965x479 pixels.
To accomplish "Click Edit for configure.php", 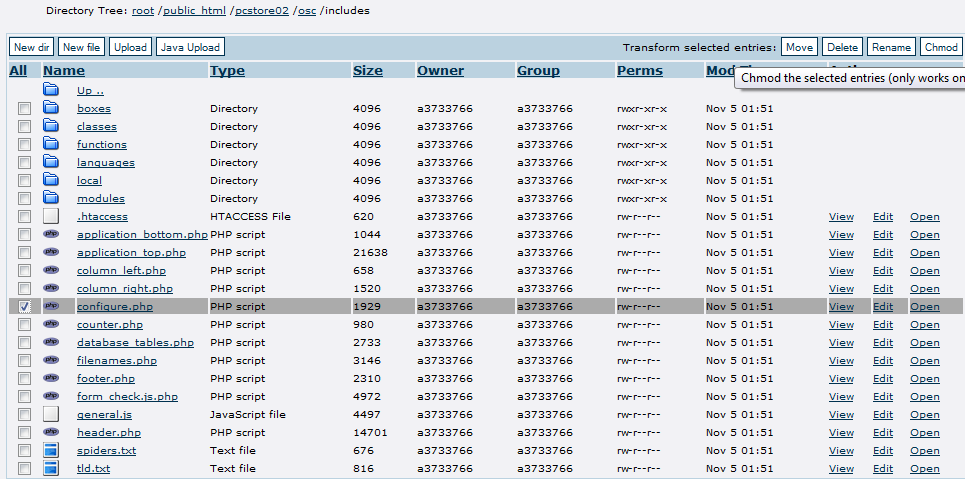I will point(883,306).
